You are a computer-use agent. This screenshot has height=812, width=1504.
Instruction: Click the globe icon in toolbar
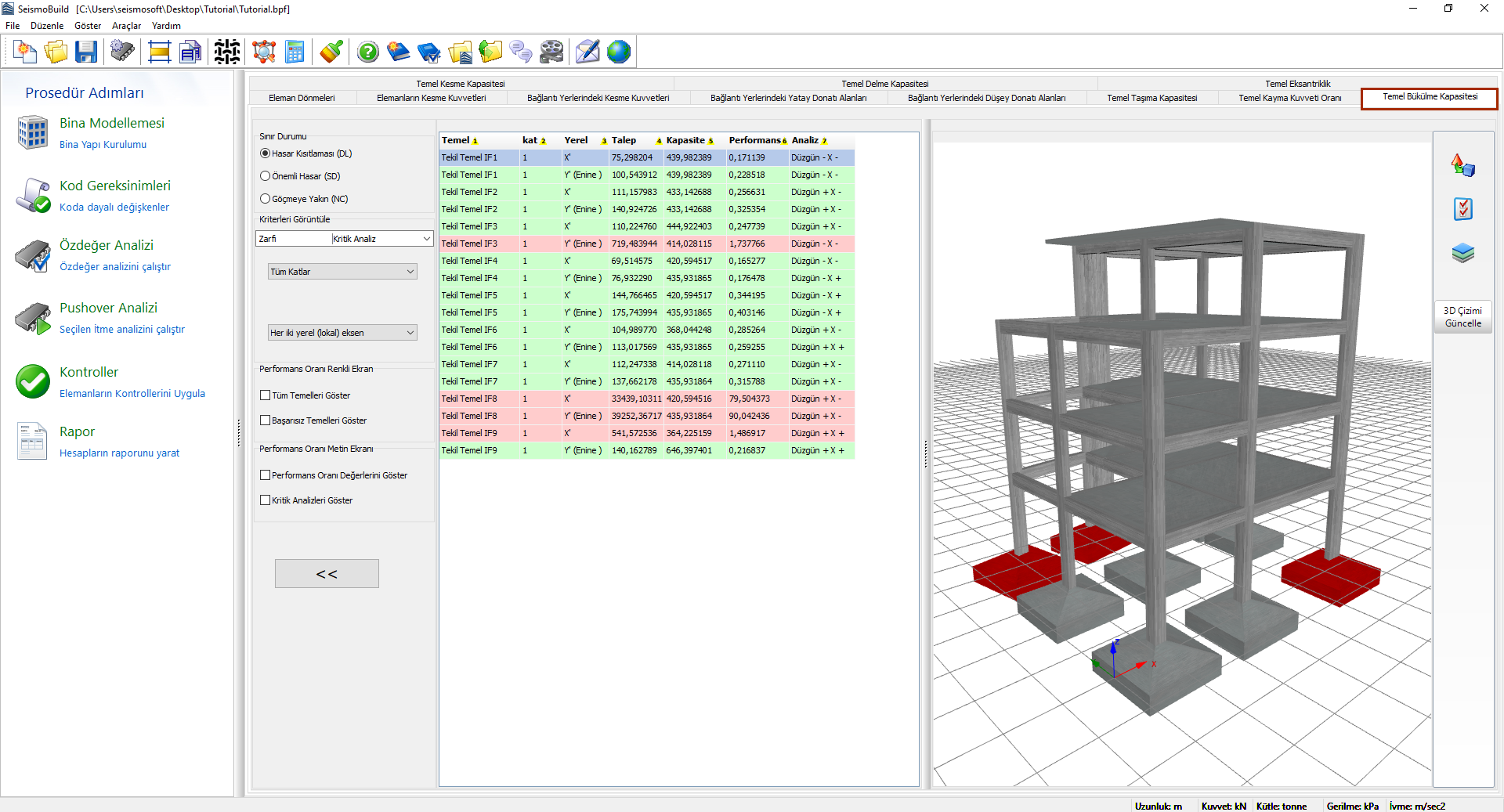pos(618,52)
